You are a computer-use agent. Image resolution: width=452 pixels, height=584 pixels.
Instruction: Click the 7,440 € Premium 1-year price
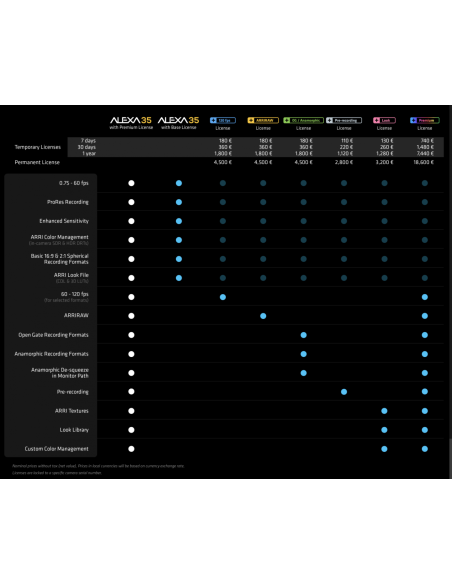click(426, 153)
